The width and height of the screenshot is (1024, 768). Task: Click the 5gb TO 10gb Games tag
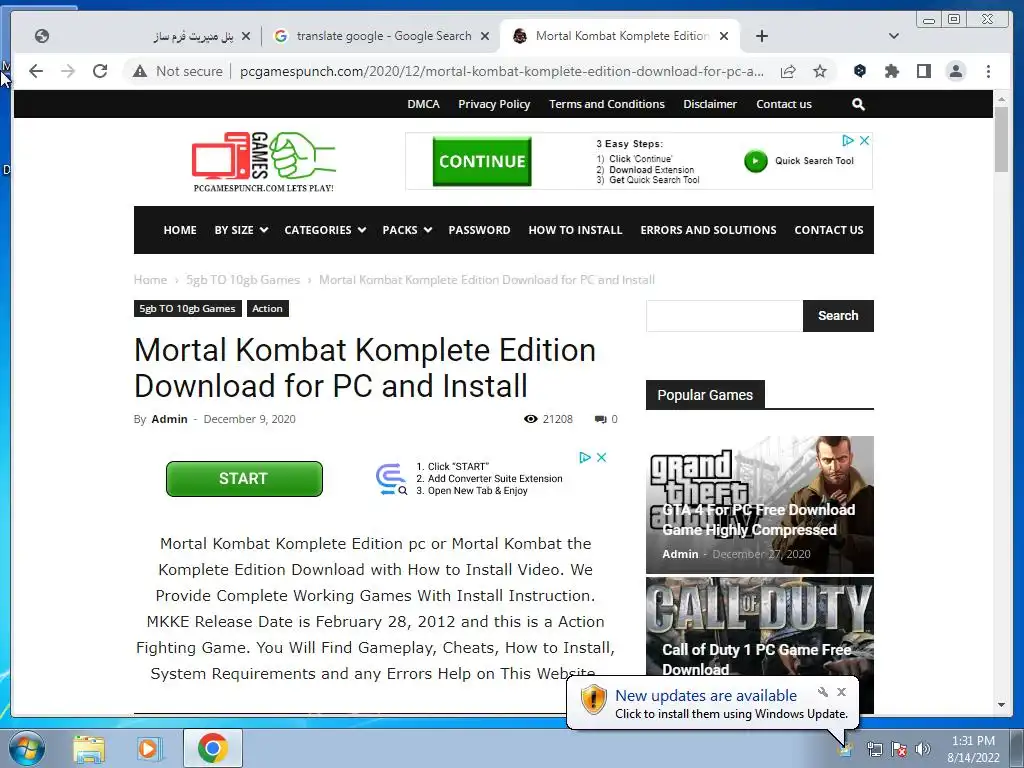point(187,308)
